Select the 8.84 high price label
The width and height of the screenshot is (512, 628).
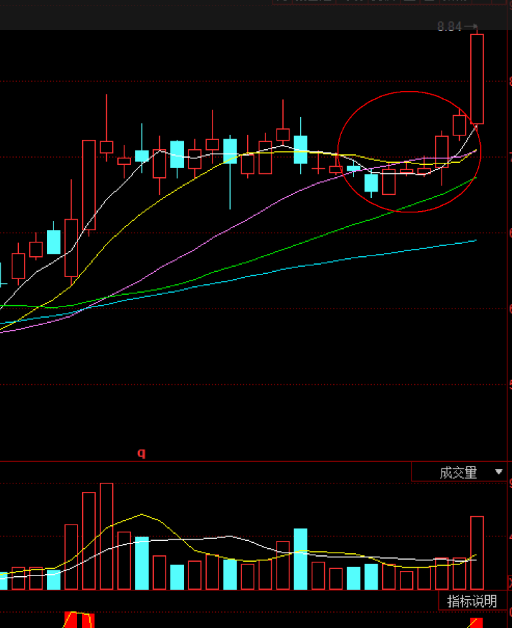pos(450,26)
